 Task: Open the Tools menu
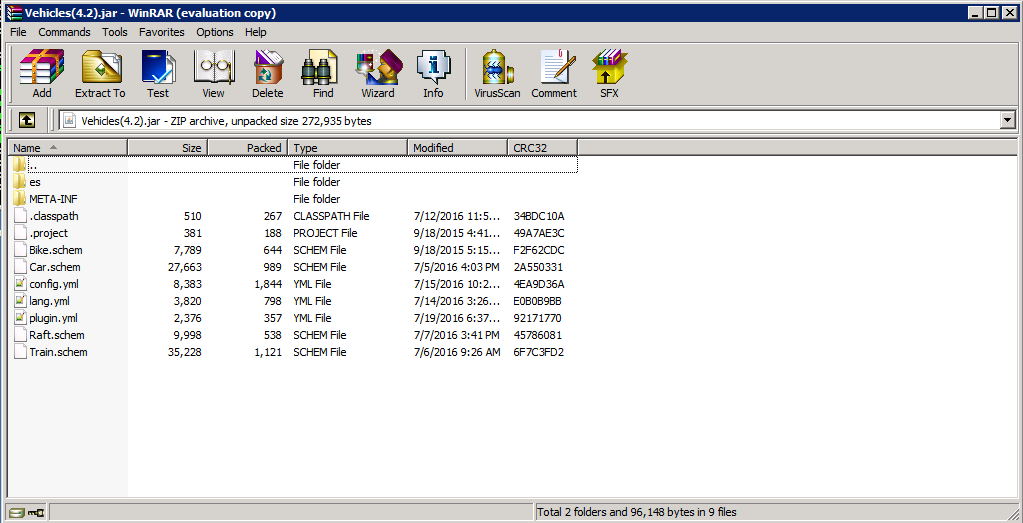[x=115, y=32]
